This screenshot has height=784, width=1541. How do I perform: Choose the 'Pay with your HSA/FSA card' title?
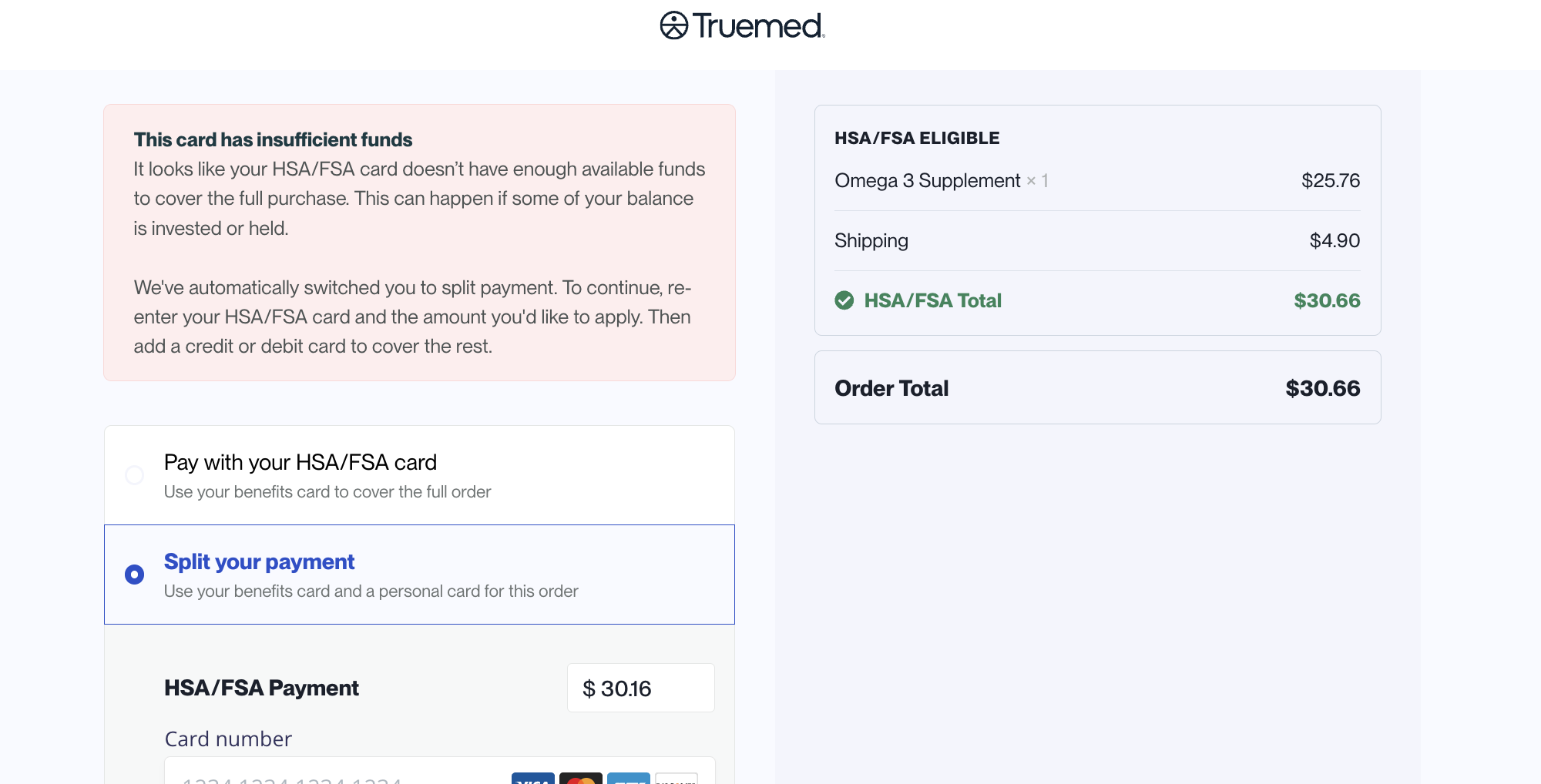pyautogui.click(x=300, y=462)
